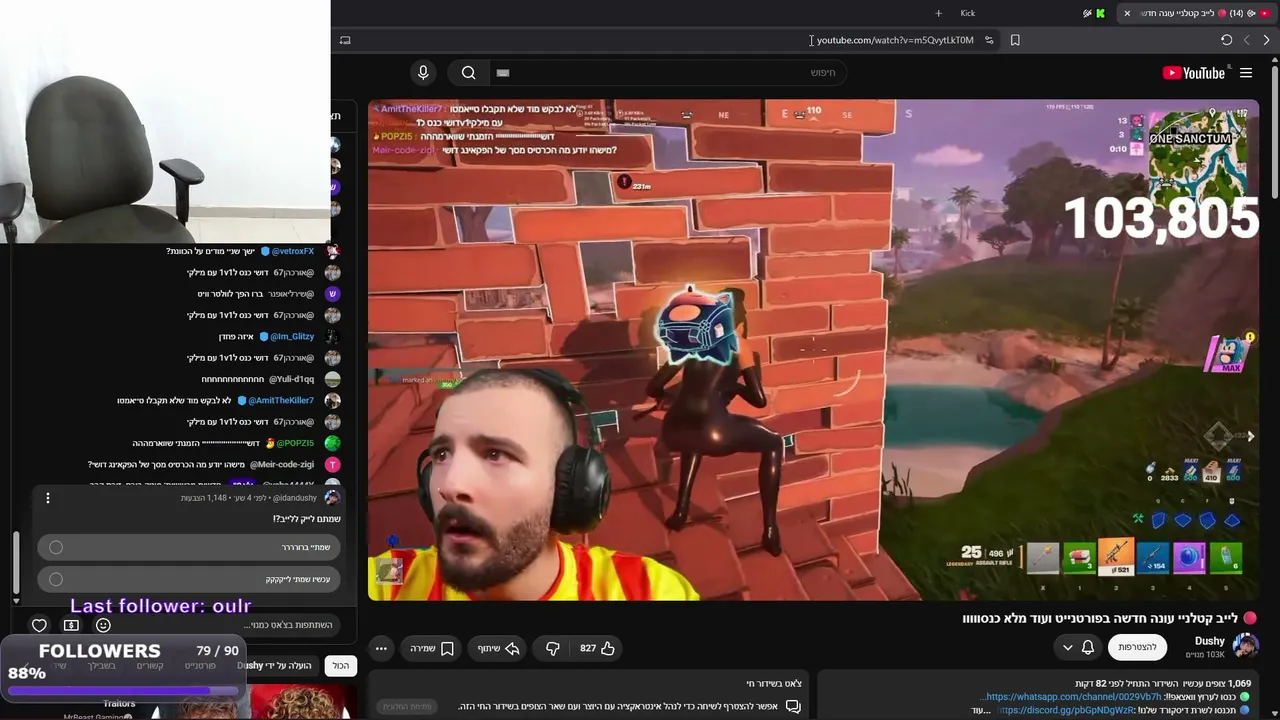Send a heart reaction in live chat
This screenshot has height=720, width=1280.
point(39,625)
